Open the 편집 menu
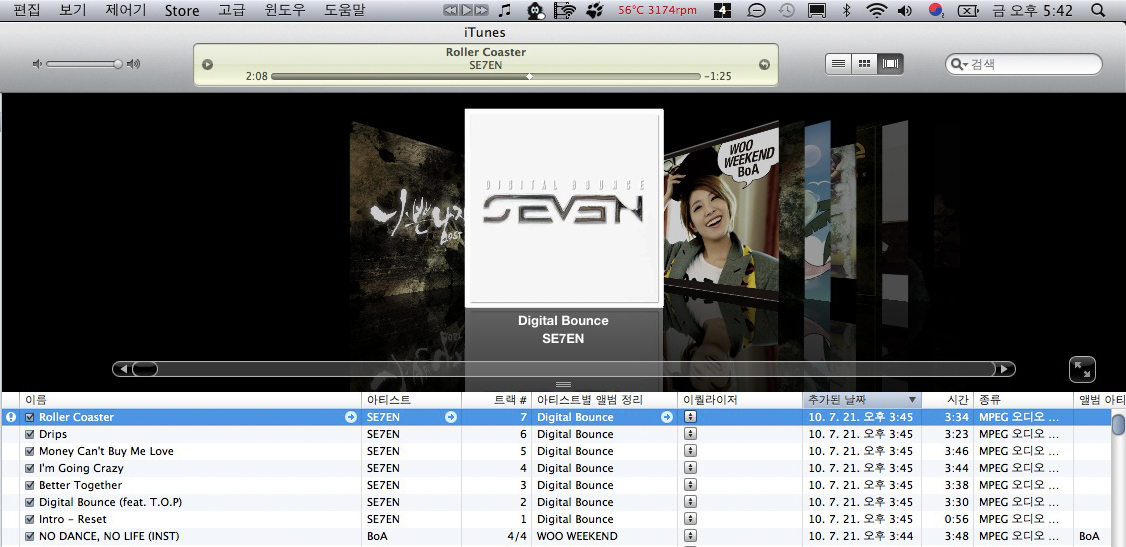The image size is (1126, 547). tap(27, 10)
